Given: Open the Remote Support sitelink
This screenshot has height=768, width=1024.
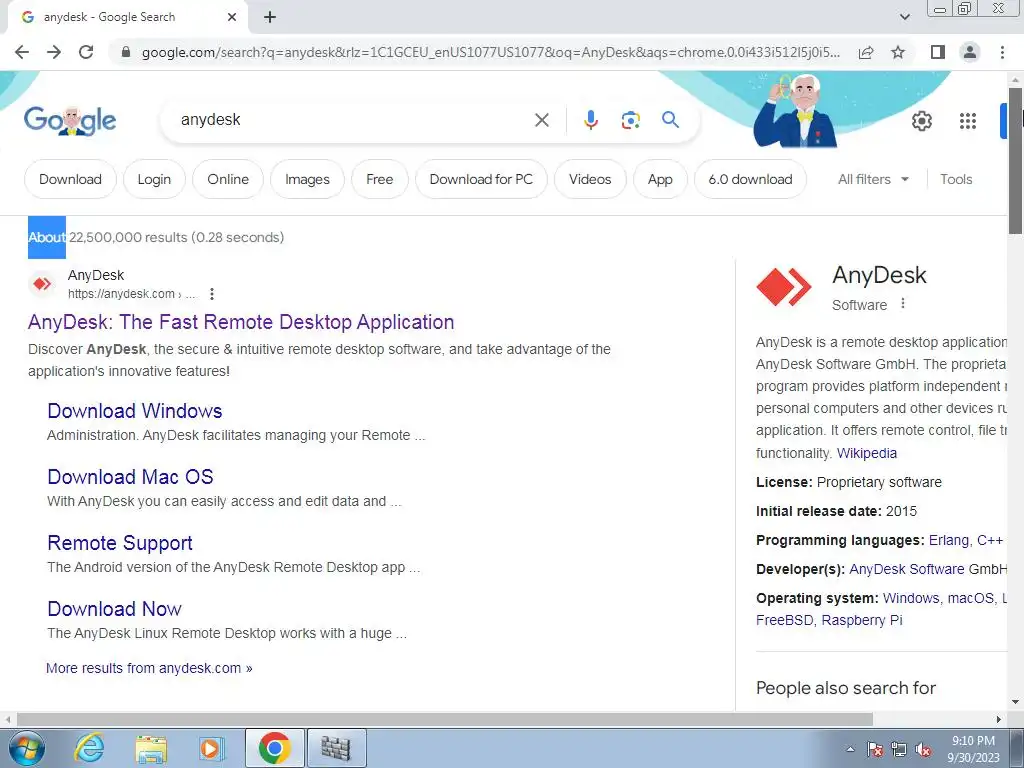Looking at the screenshot, I should 120,543.
